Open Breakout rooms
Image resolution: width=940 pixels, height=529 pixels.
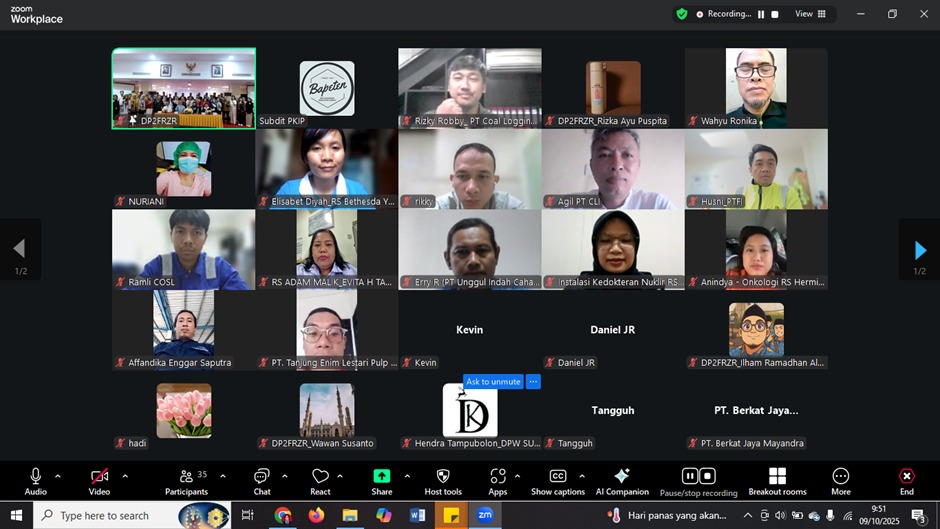click(777, 480)
